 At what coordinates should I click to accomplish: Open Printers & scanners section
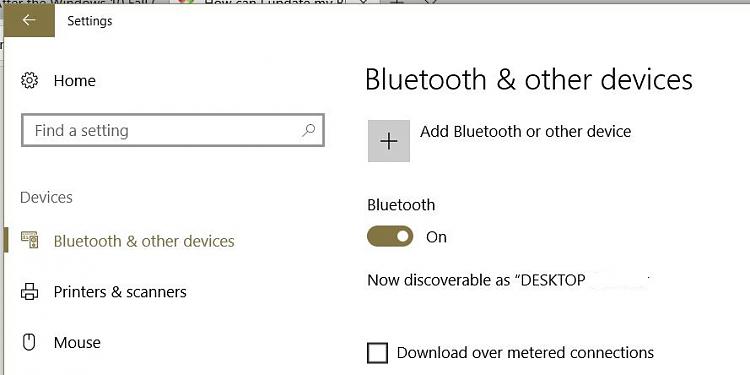[x=120, y=292]
